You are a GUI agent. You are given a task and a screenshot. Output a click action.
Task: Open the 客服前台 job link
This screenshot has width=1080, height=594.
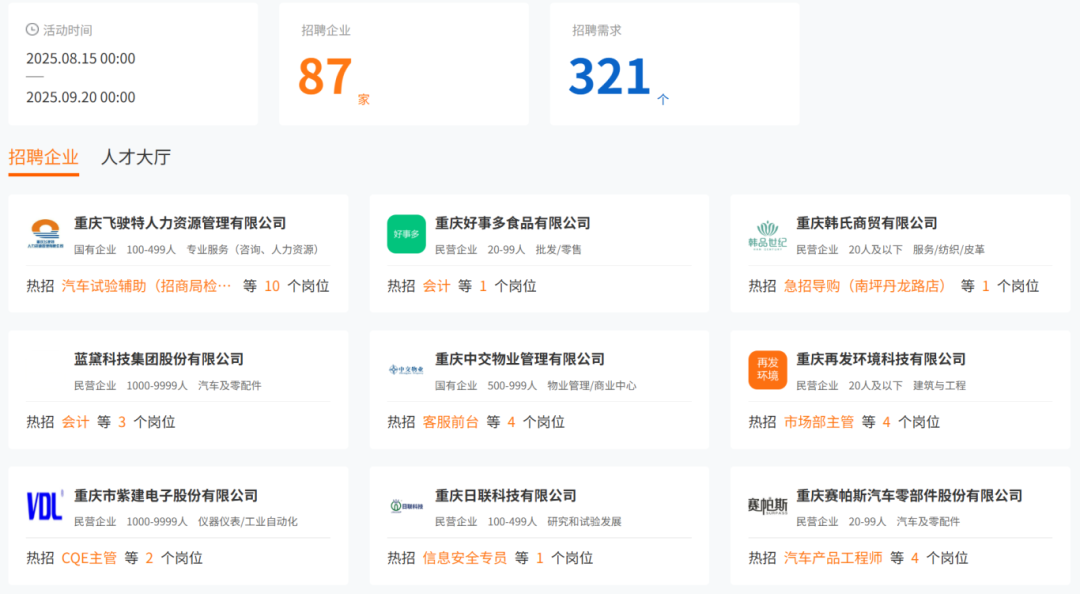(450, 422)
